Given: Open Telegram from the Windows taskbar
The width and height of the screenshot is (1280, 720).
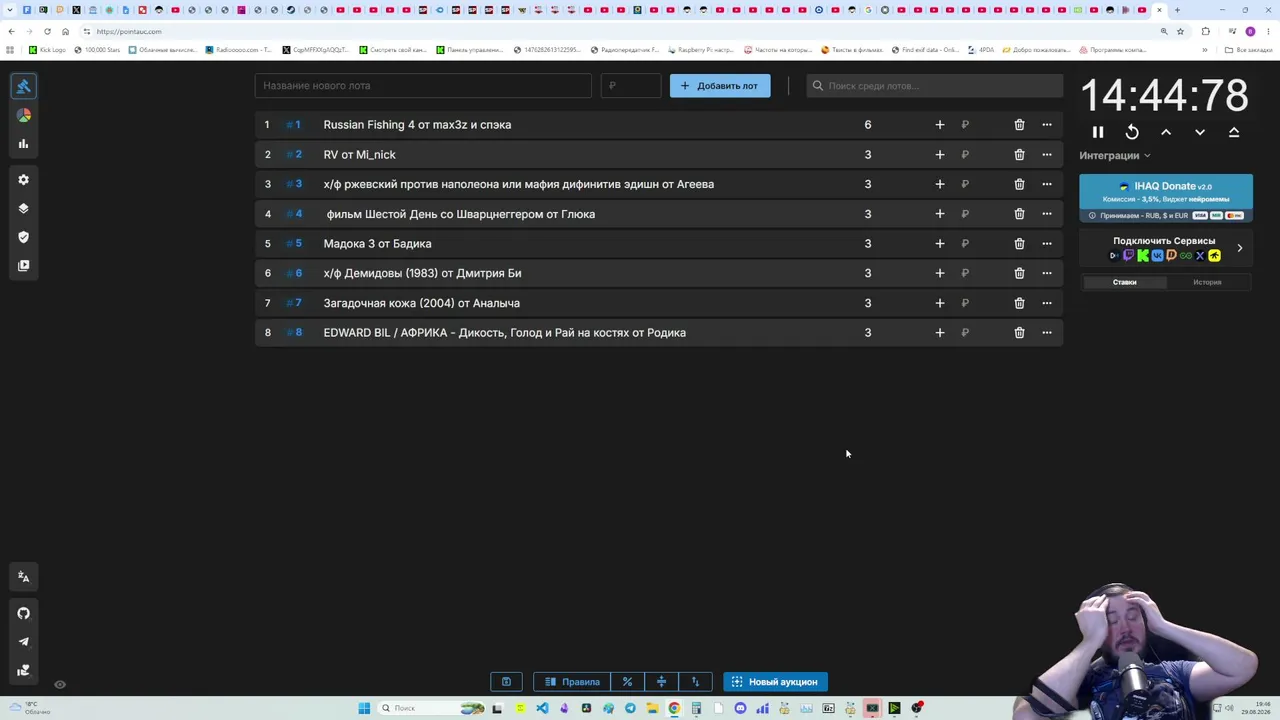Looking at the screenshot, I should pos(630,709).
